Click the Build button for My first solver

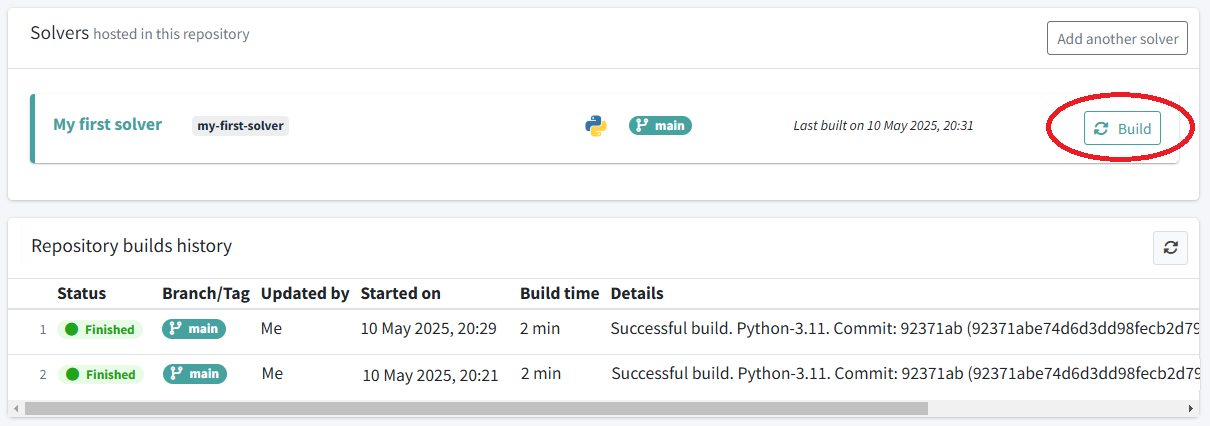coord(1122,129)
